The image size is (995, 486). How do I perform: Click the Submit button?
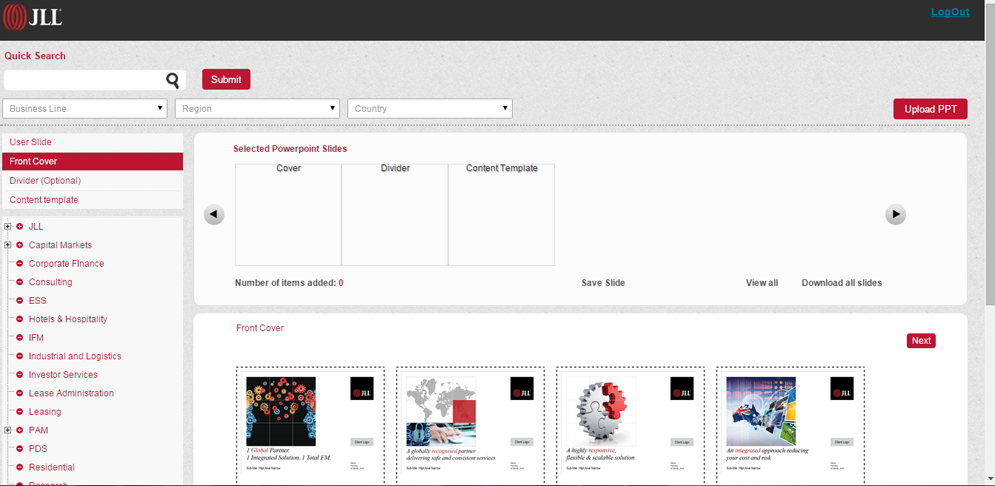click(x=227, y=79)
